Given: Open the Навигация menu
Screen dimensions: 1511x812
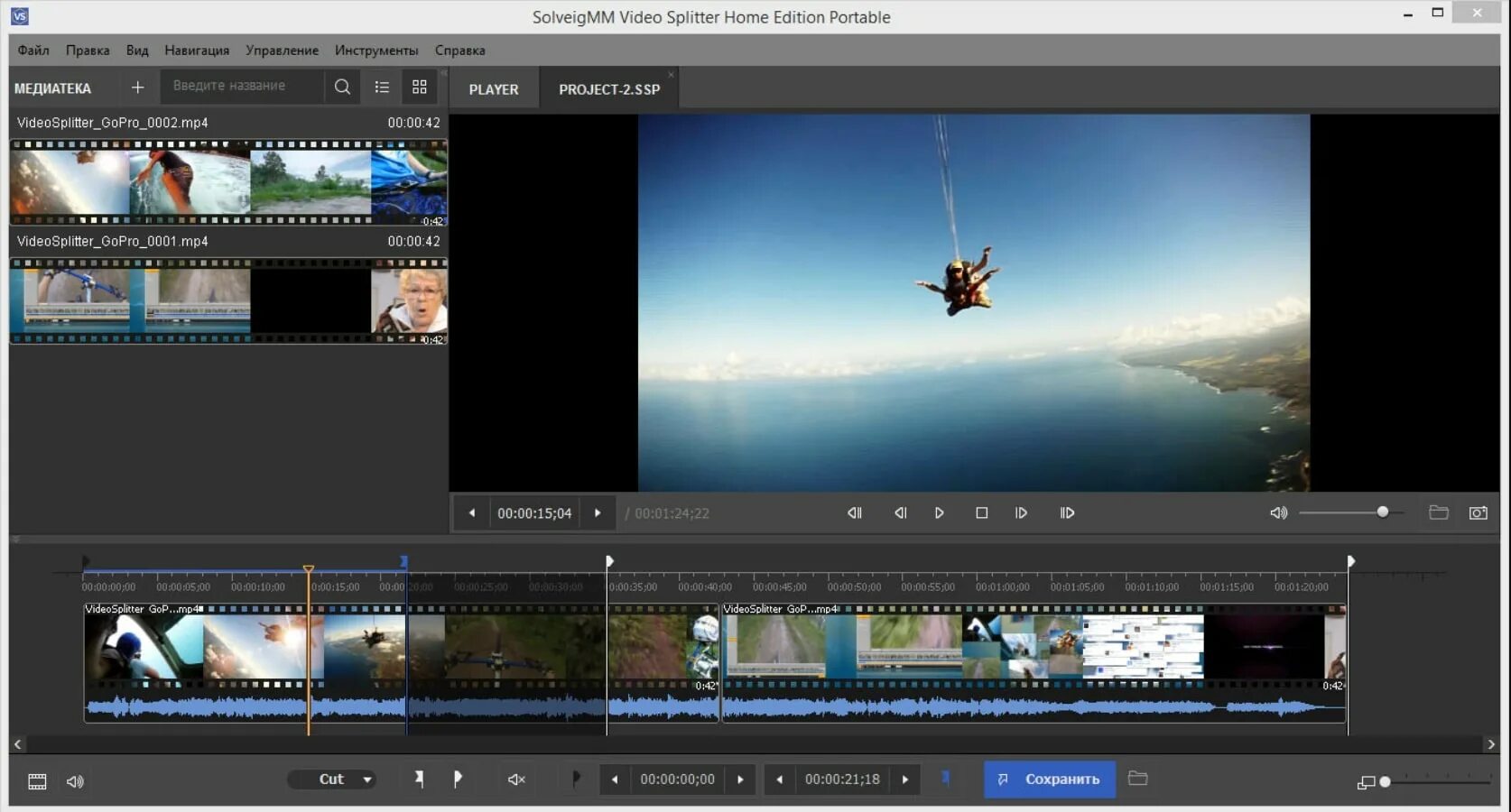Looking at the screenshot, I should coord(197,51).
